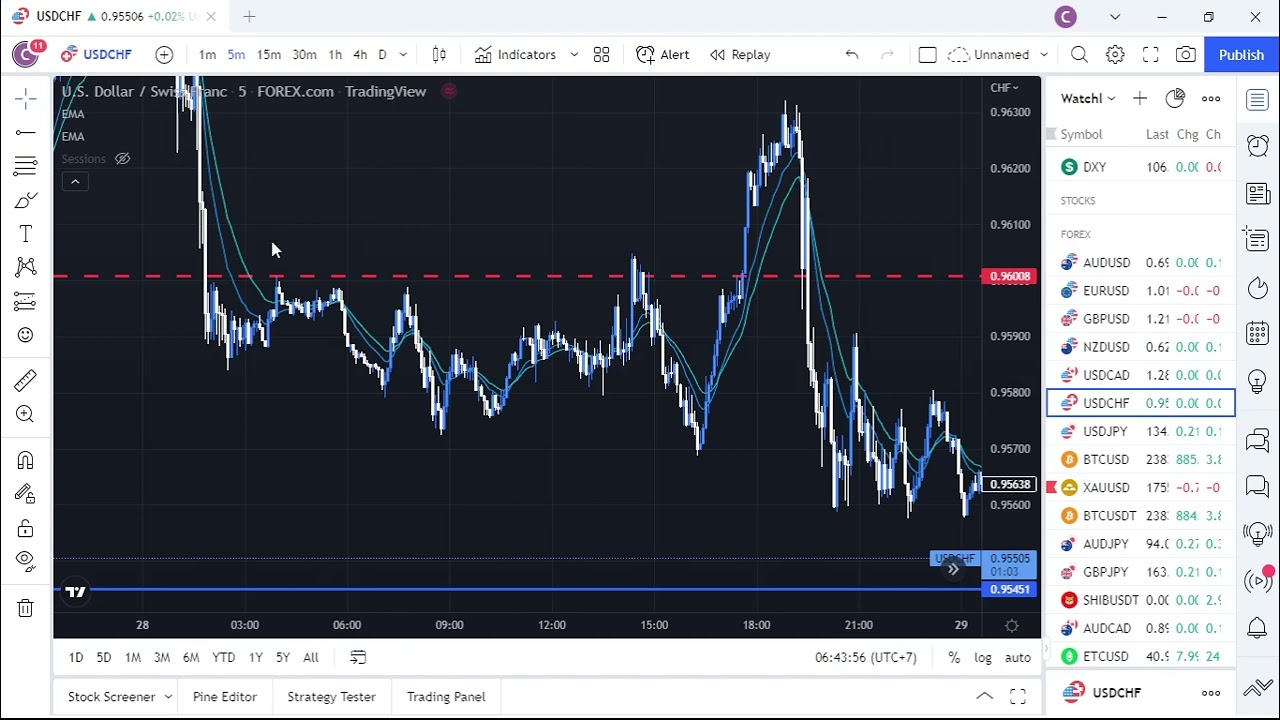The width and height of the screenshot is (1280, 720).
Task: Select the crosshair cursor tool
Action: [26, 98]
